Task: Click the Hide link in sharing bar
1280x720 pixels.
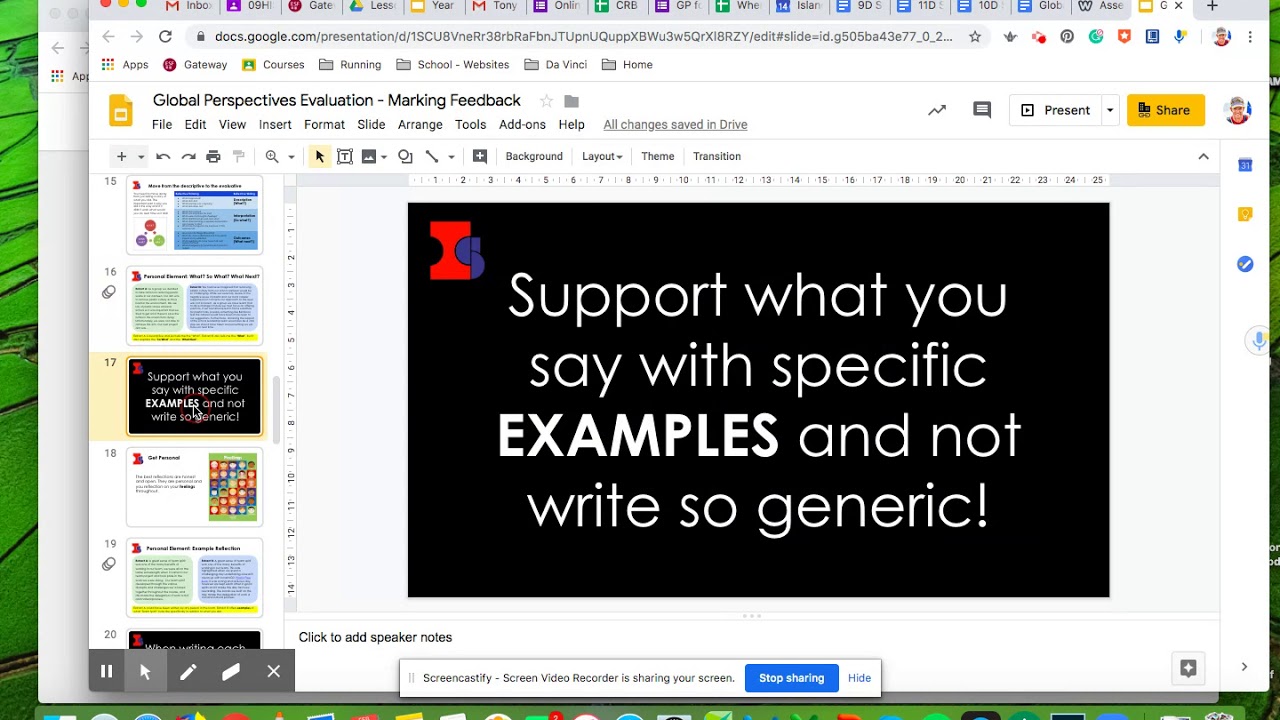Action: (x=859, y=678)
